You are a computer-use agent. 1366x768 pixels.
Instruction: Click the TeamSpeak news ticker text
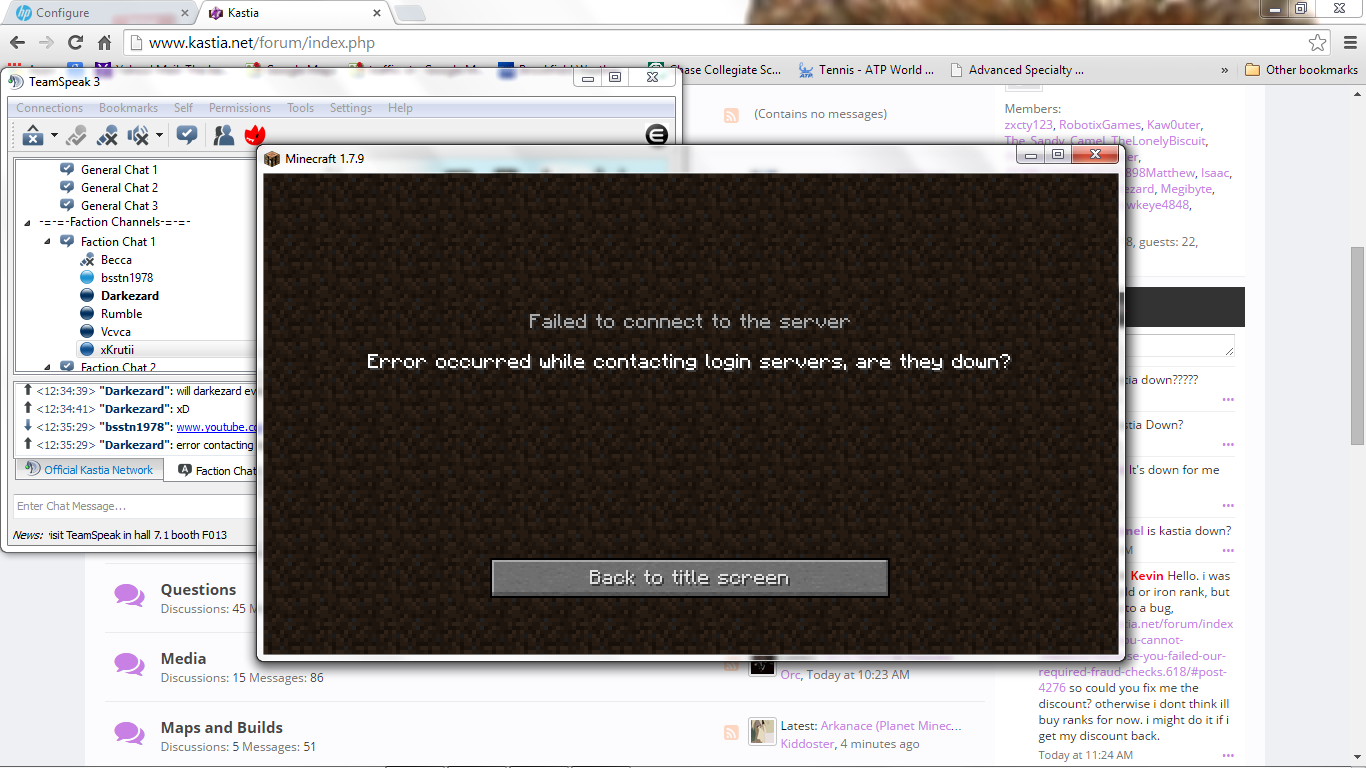[138, 535]
